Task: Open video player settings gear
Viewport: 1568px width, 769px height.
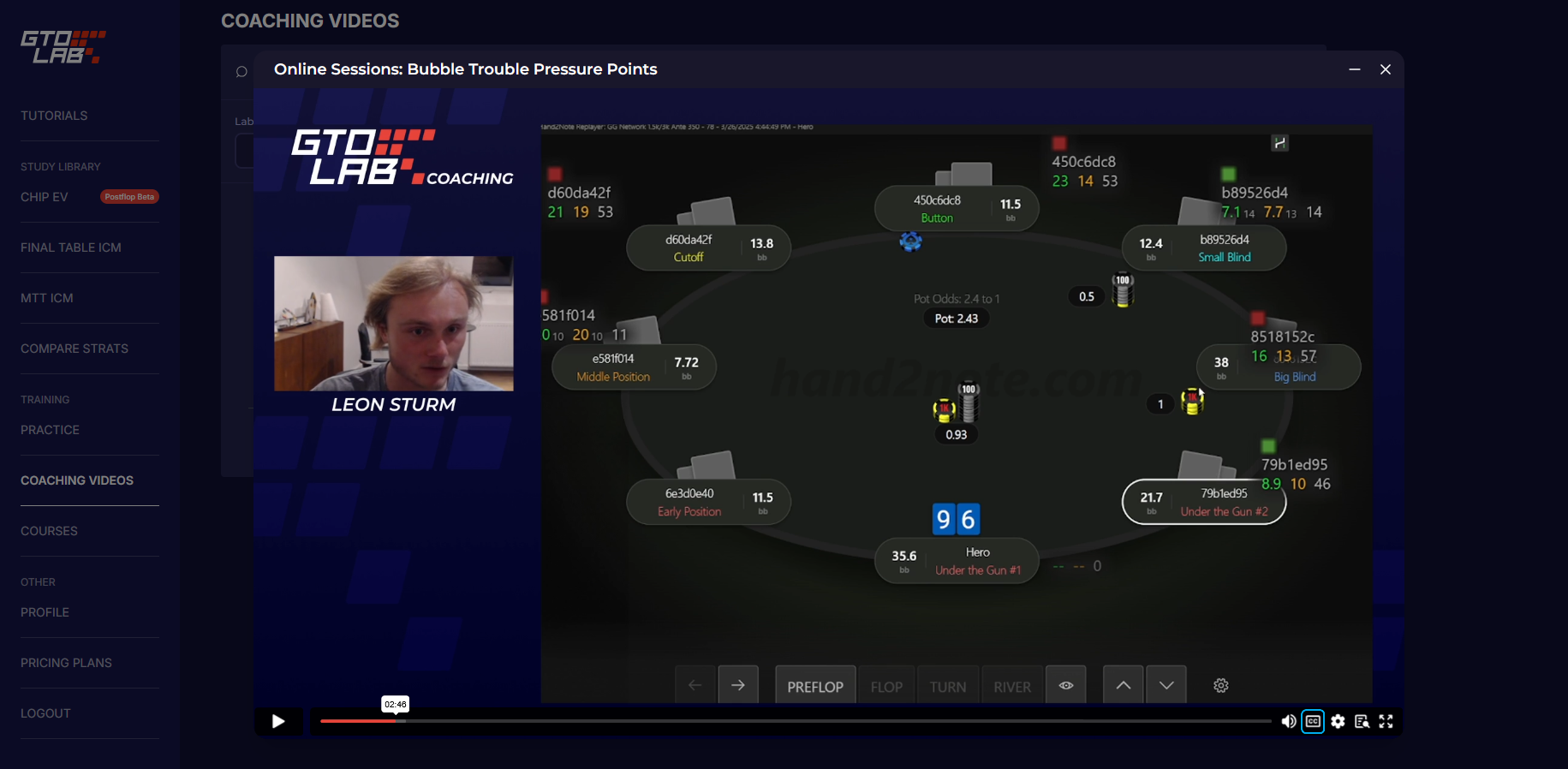Action: click(x=1338, y=721)
